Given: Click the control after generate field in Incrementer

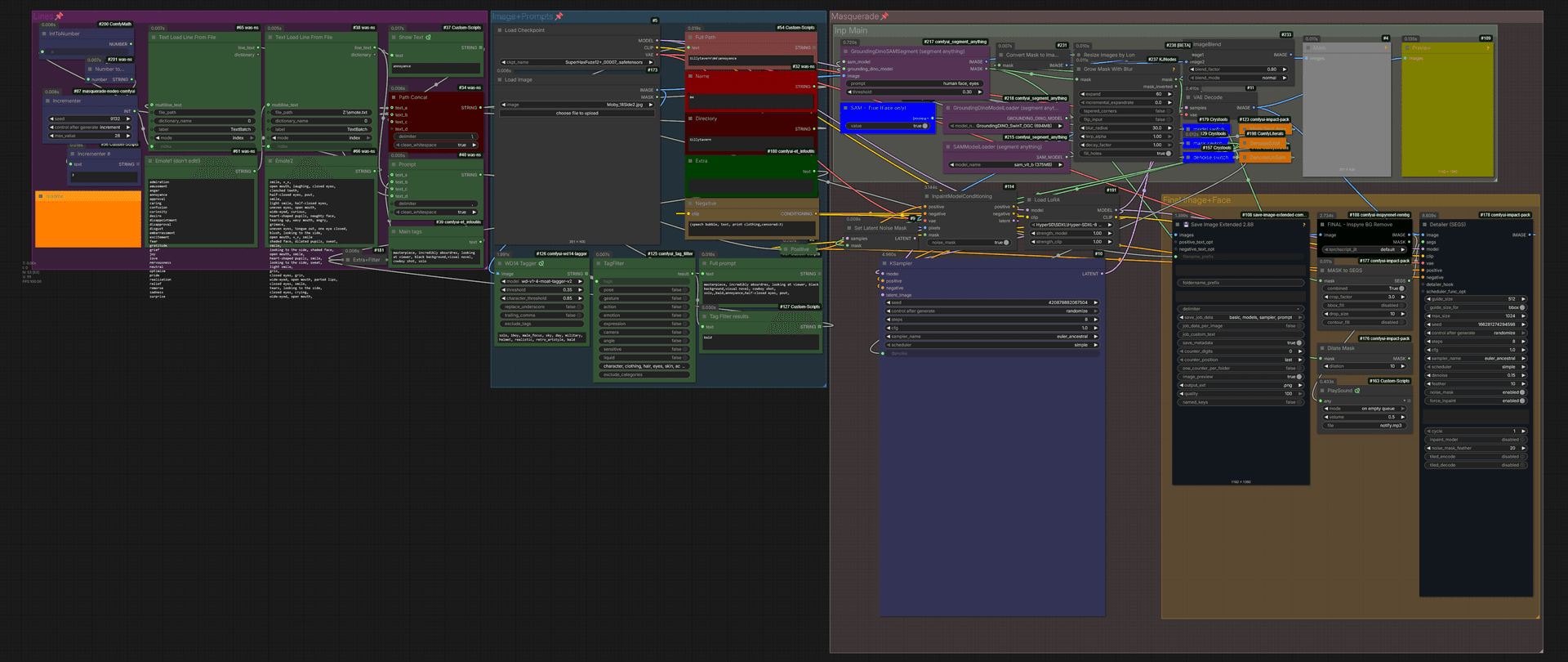Looking at the screenshot, I should 90,127.
